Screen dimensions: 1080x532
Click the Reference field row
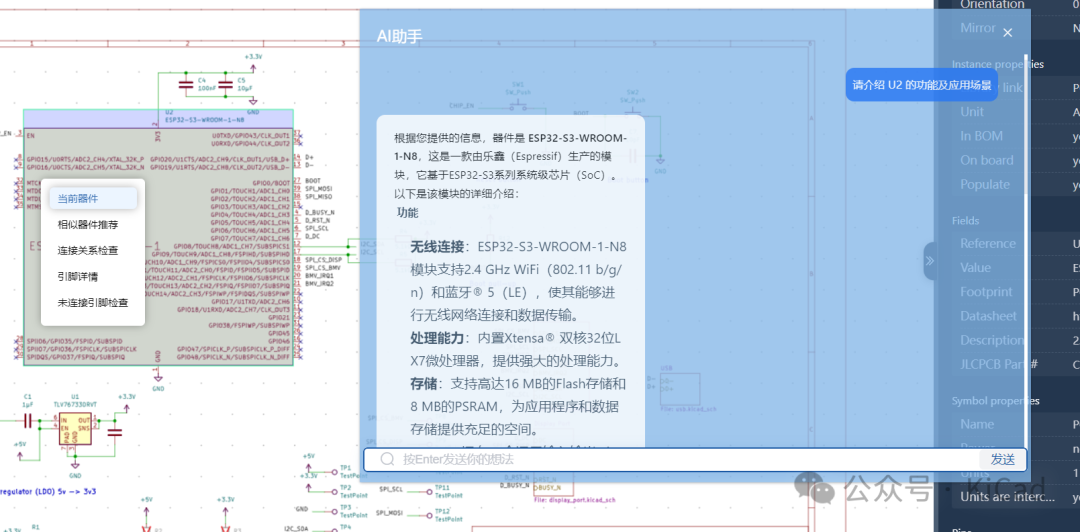1016,243
